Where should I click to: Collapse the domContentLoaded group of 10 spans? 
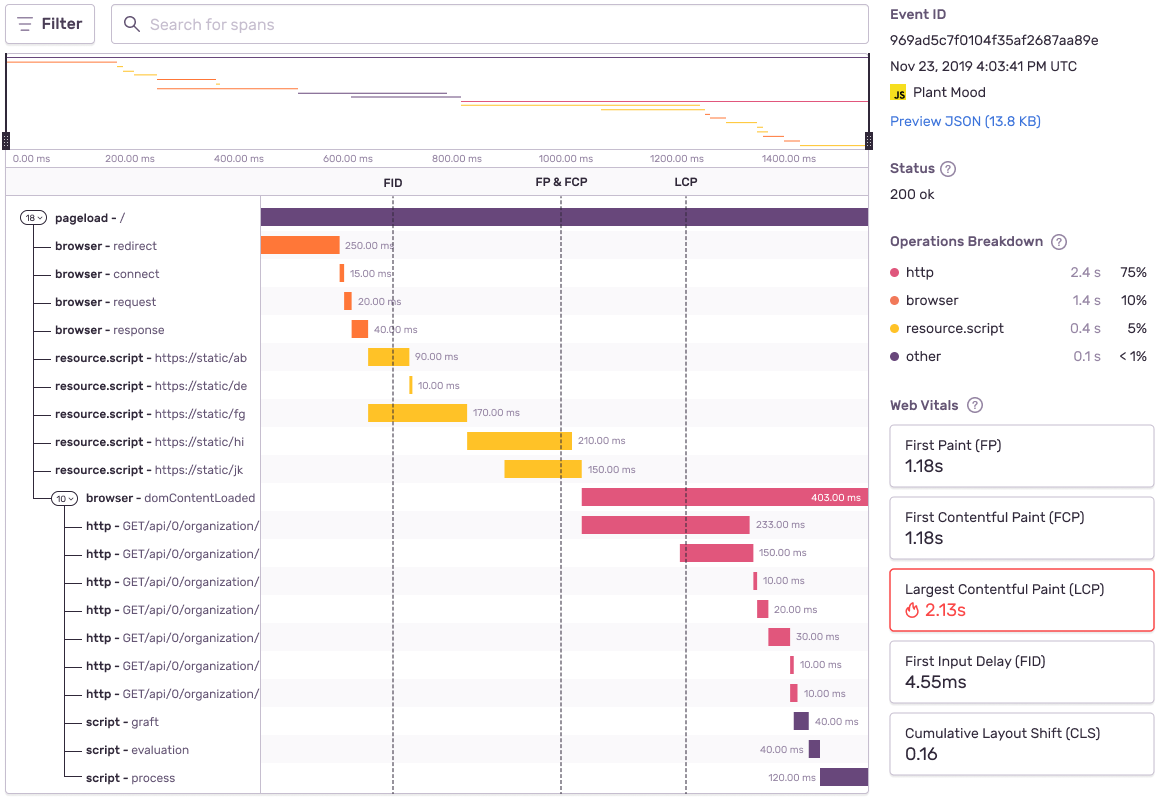point(62,497)
